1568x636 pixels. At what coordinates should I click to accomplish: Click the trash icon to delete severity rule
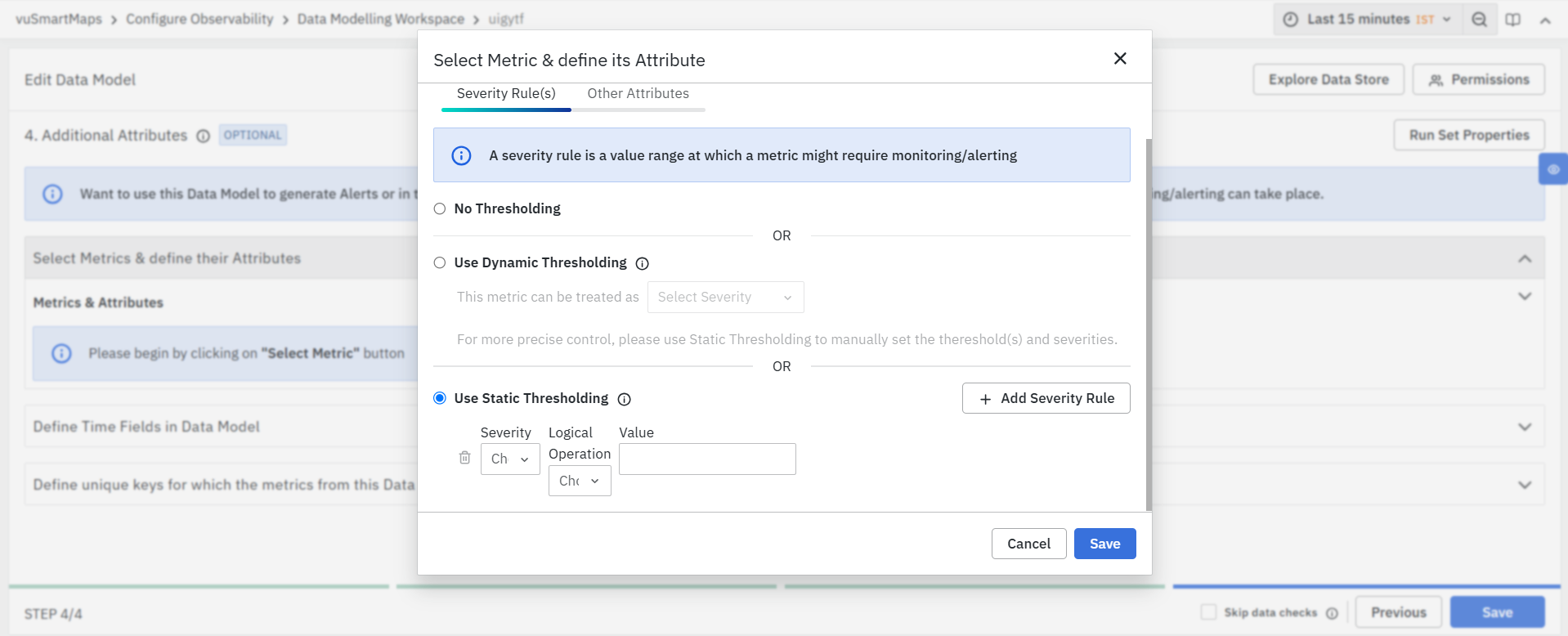464,458
